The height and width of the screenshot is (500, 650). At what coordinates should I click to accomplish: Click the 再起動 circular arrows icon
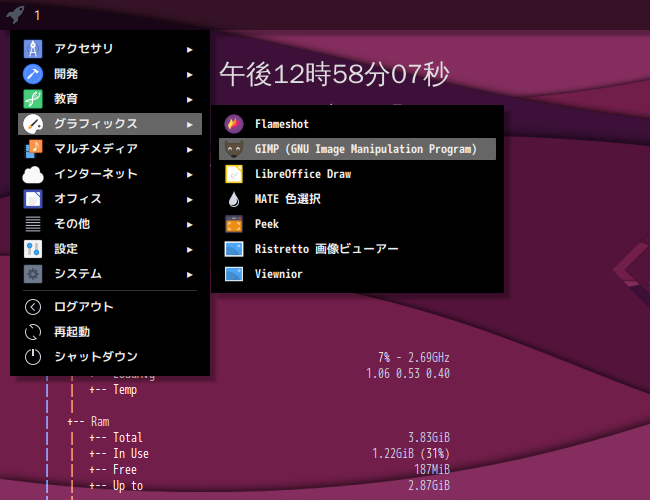[x=33, y=332]
